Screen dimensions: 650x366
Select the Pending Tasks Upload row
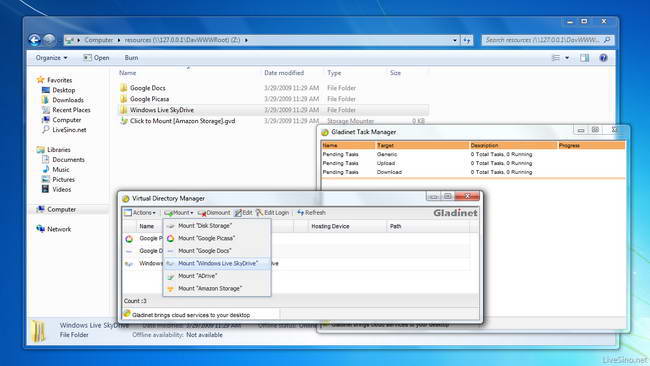(473, 163)
